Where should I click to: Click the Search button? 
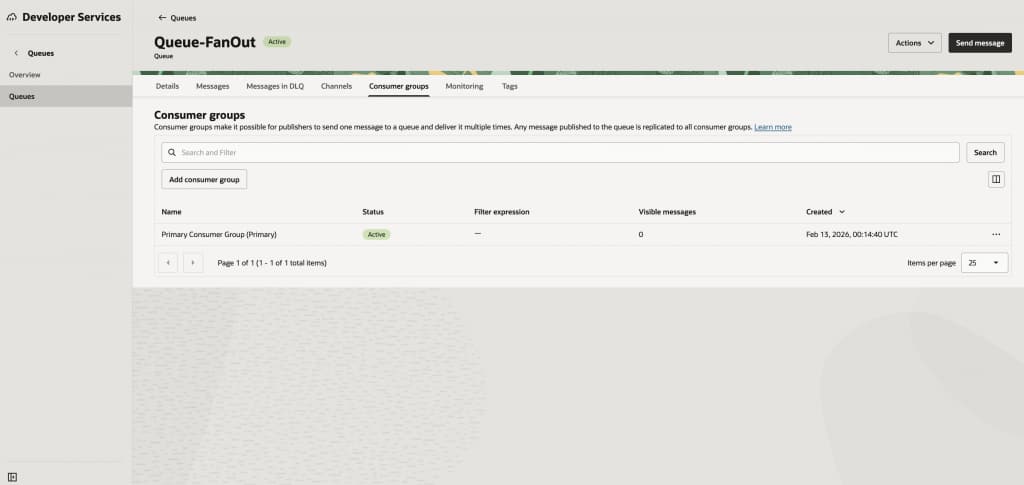click(985, 153)
